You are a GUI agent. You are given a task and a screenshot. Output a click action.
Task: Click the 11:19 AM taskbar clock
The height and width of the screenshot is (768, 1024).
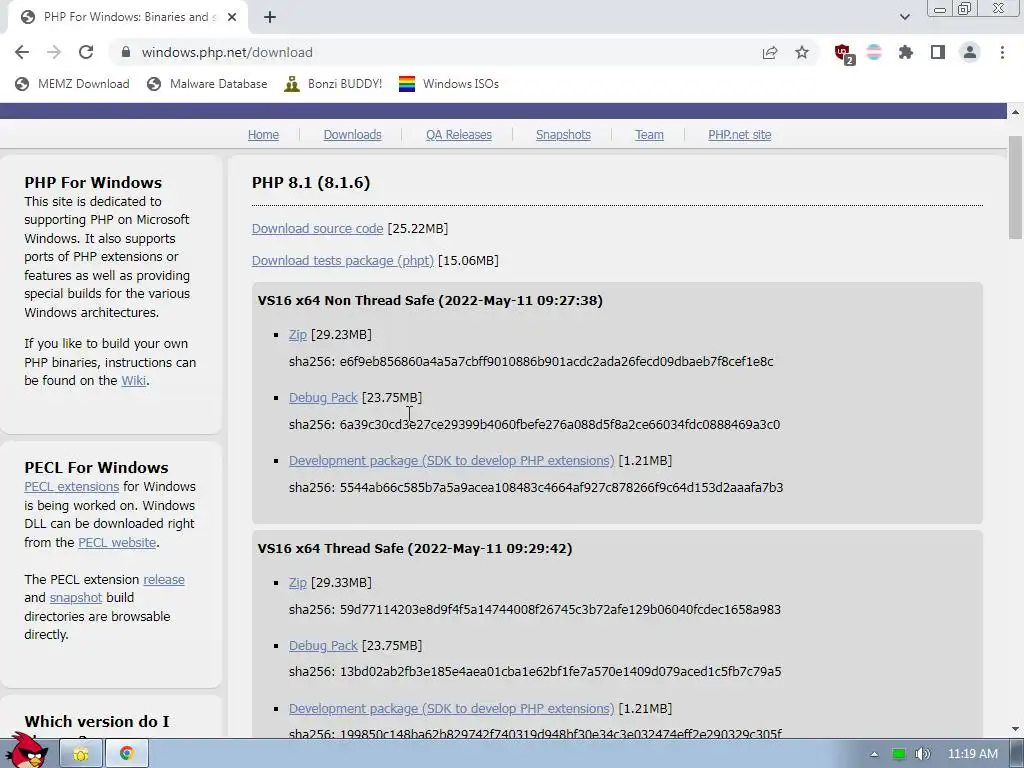[x=972, y=754]
